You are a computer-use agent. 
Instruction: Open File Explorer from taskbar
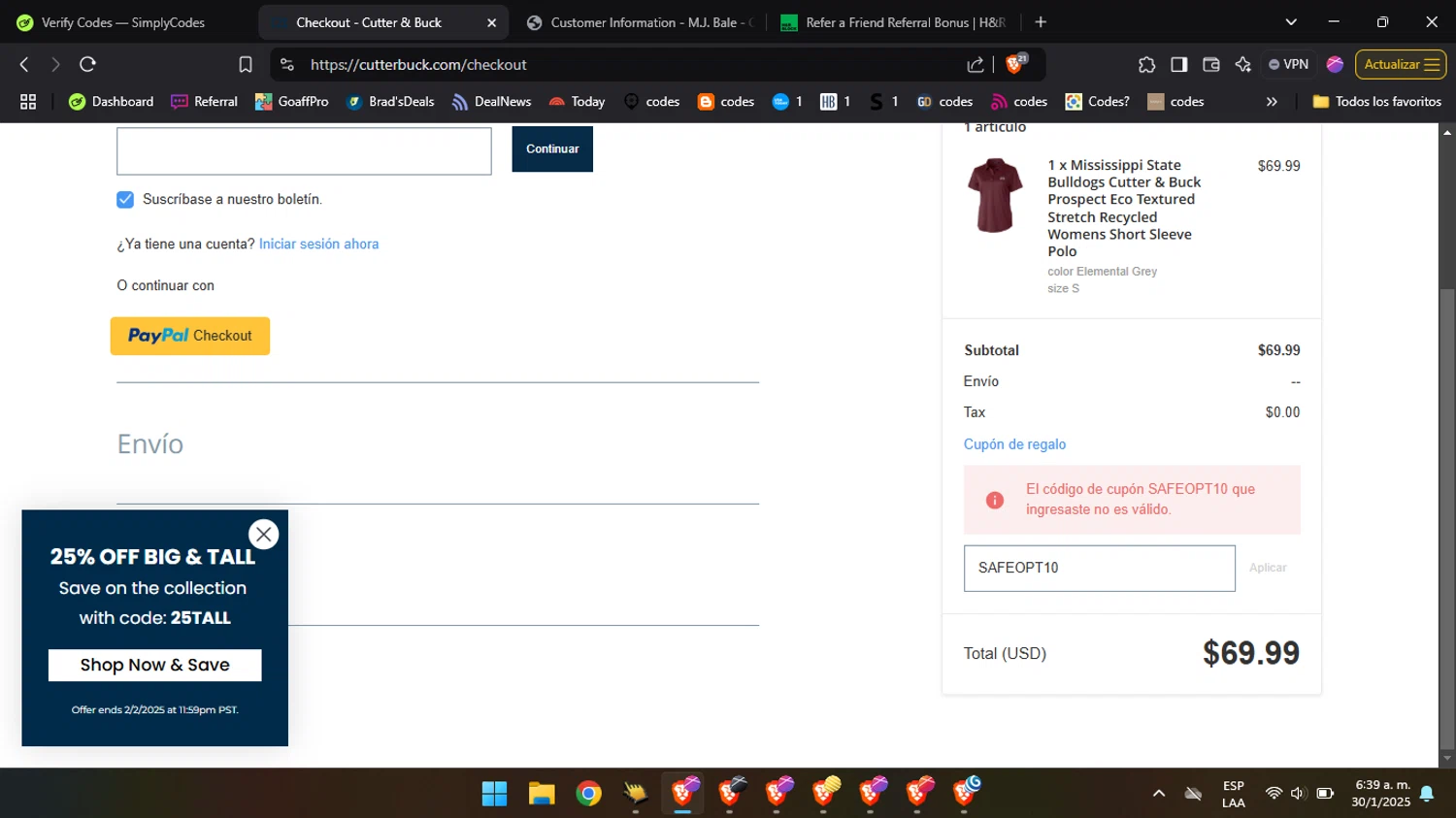pos(541,794)
